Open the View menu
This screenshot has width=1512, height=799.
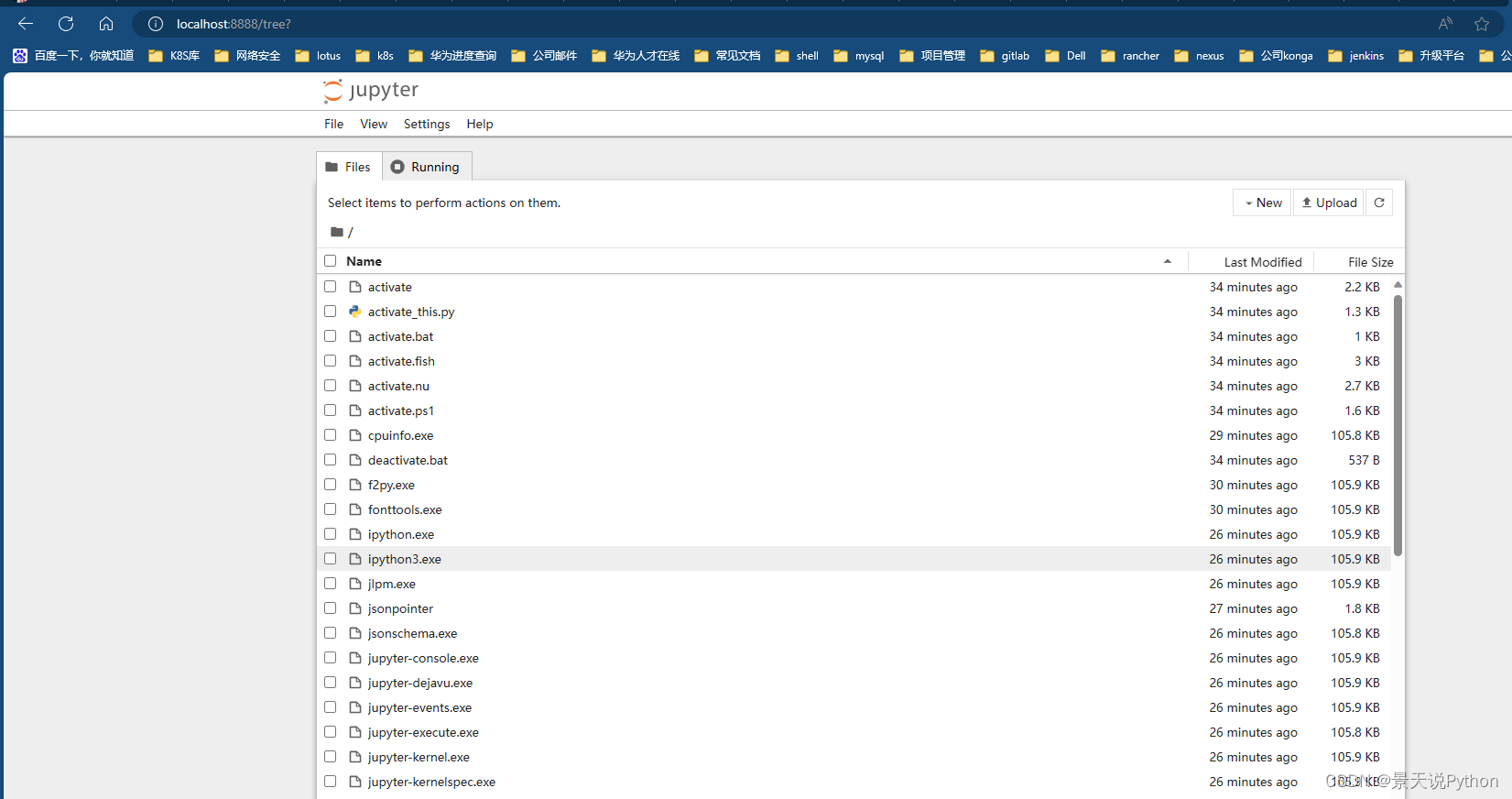point(374,124)
